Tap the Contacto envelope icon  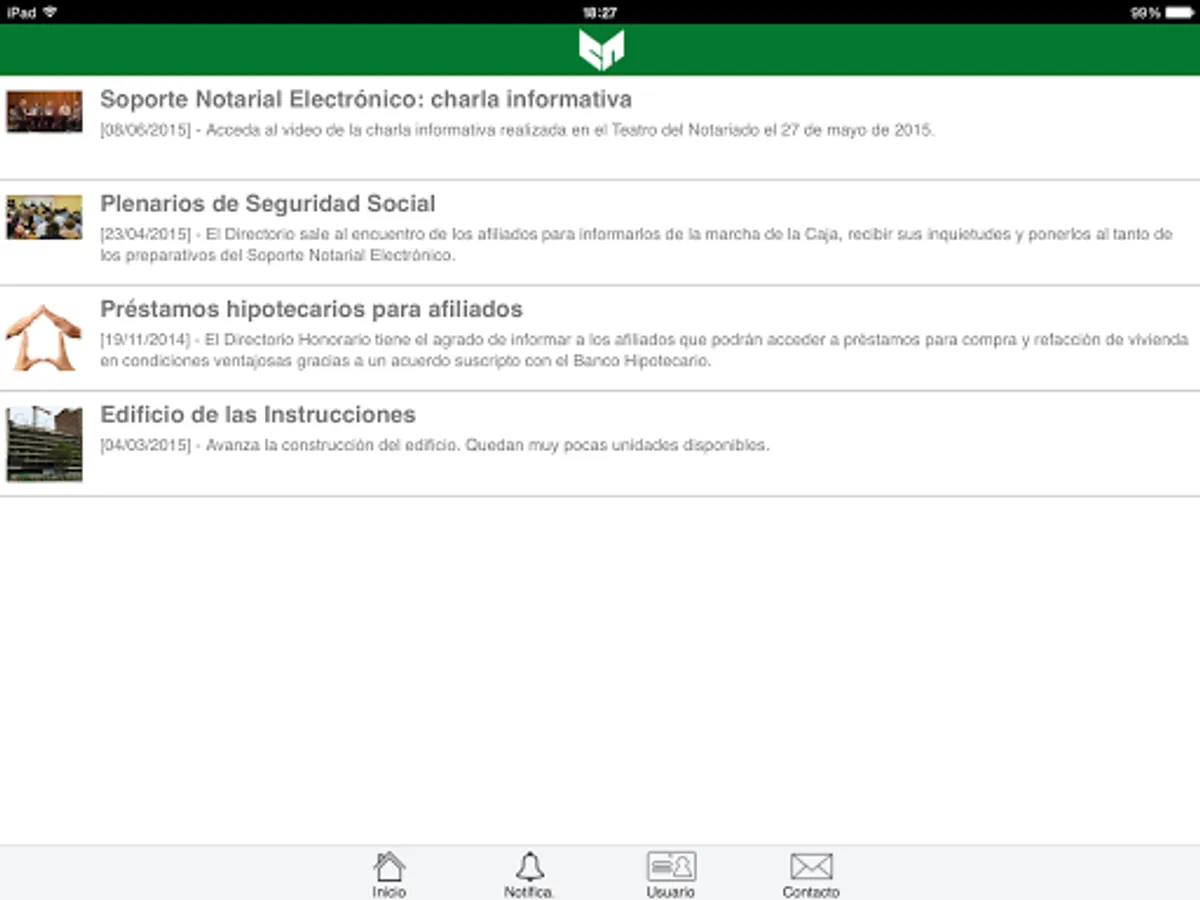pos(811,866)
